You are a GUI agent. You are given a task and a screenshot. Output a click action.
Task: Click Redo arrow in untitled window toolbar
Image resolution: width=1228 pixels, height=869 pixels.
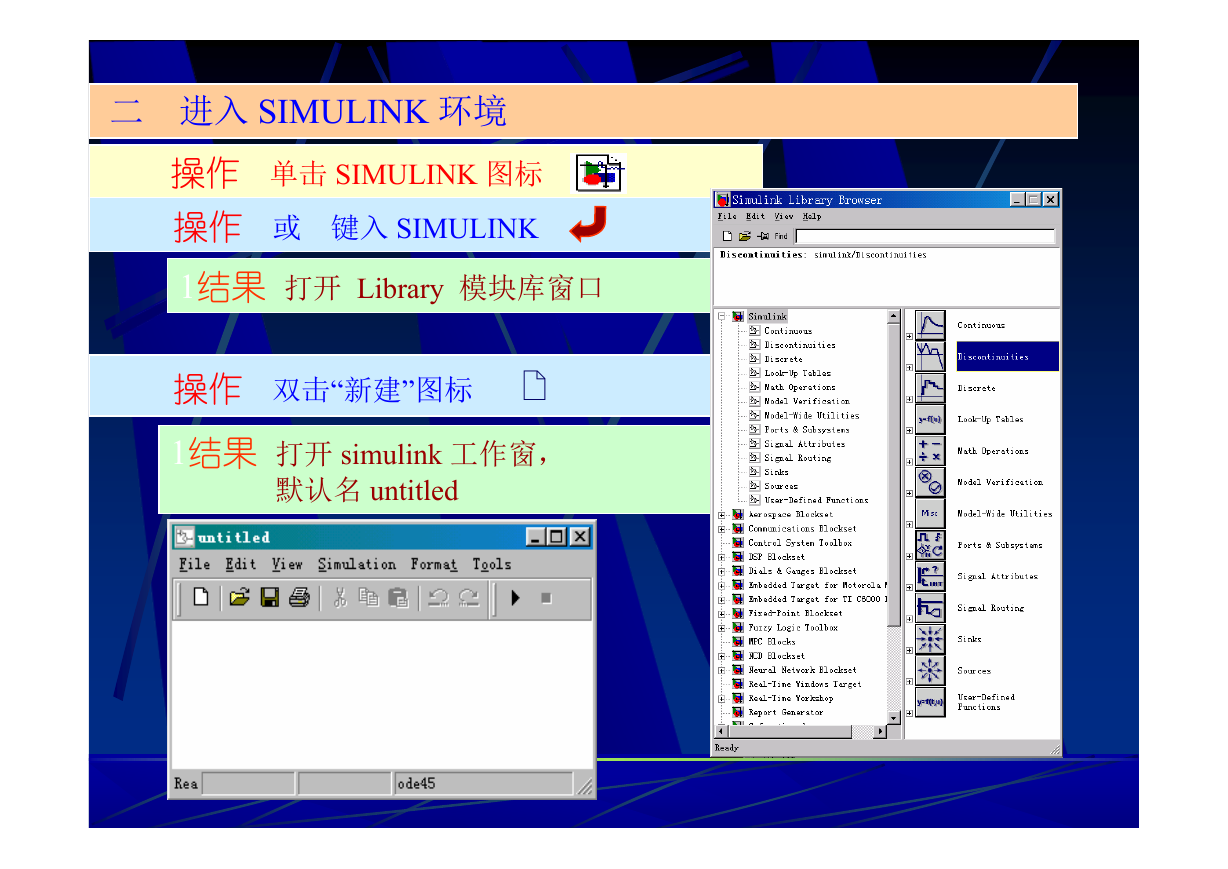pos(469,597)
